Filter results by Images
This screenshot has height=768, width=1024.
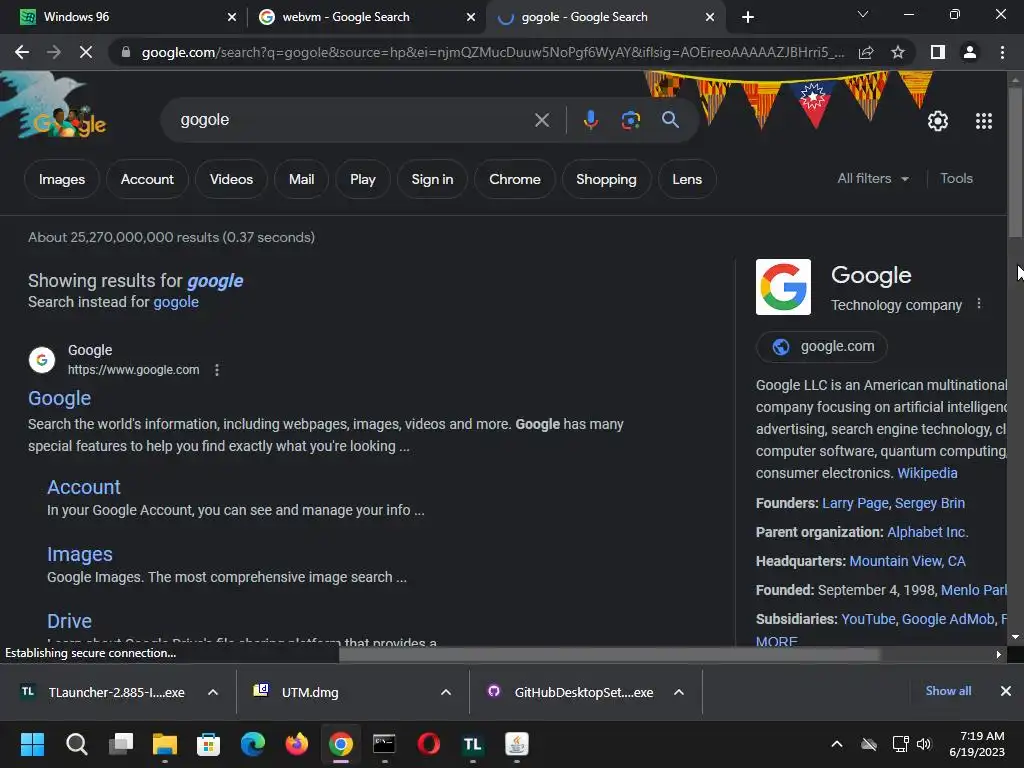[61, 179]
